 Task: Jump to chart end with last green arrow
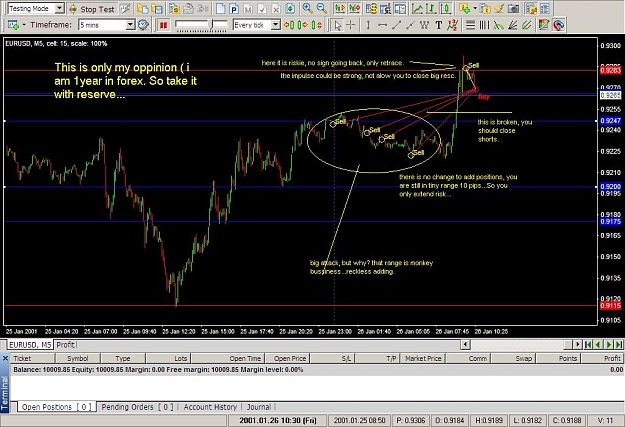(x=619, y=344)
